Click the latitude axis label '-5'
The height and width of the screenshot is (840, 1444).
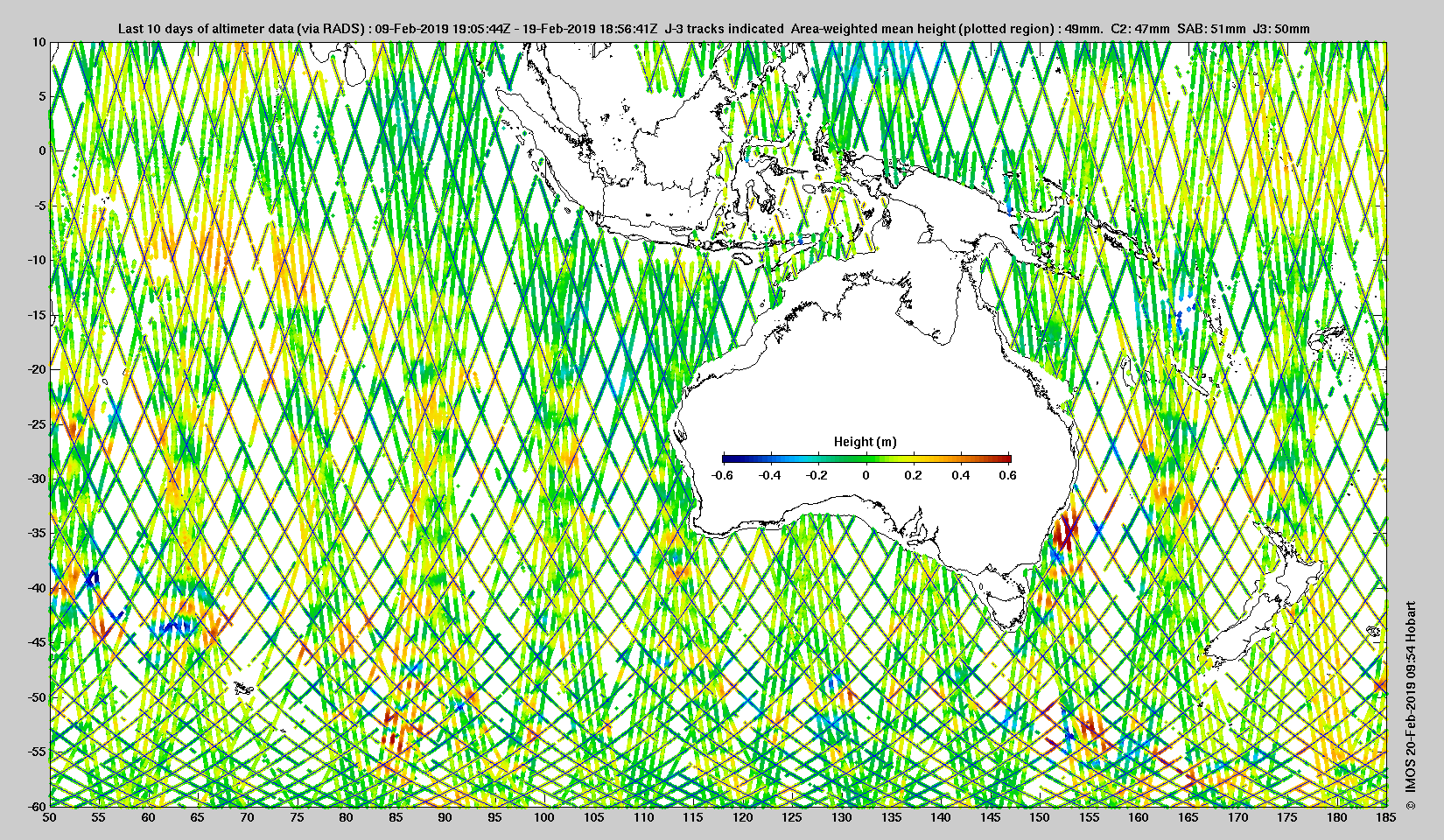pyautogui.click(x=39, y=206)
